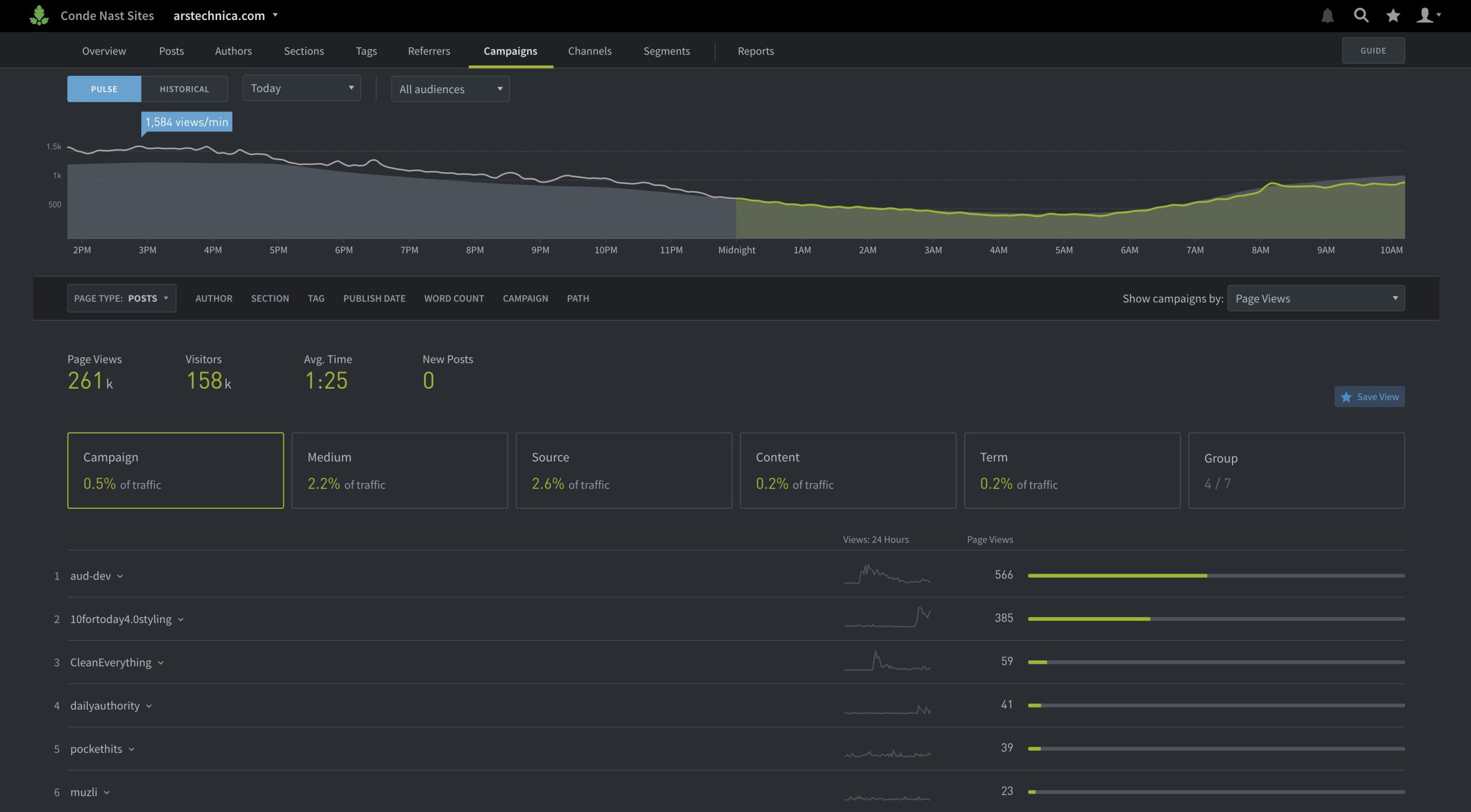Switch to HISTORICAL view mode
The height and width of the screenshot is (812, 1471).
coord(184,88)
